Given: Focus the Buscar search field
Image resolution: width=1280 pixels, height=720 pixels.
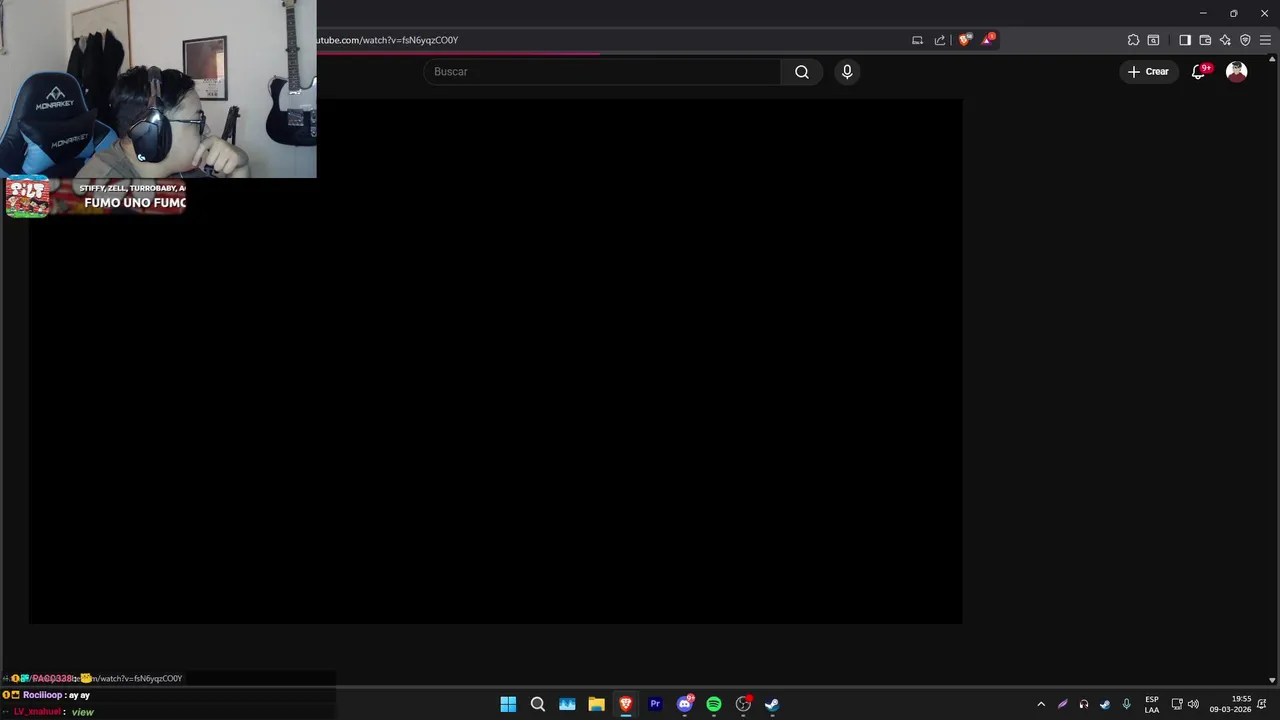Looking at the screenshot, I should (x=602, y=72).
